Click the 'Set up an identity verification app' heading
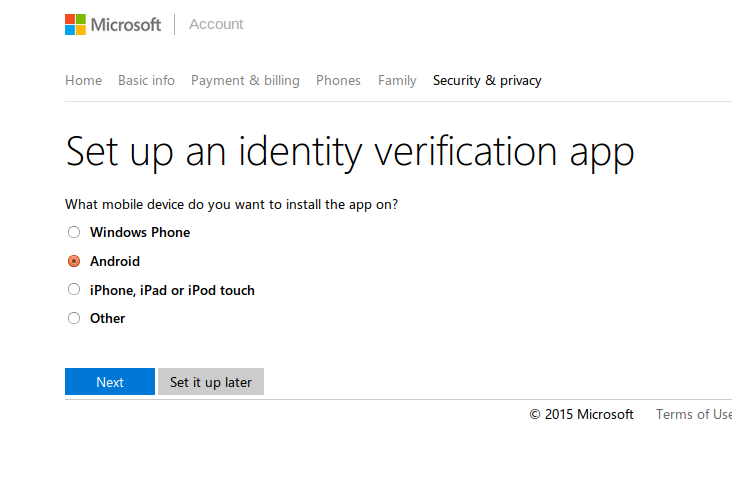Screen dimensions: 732x492 [350, 152]
